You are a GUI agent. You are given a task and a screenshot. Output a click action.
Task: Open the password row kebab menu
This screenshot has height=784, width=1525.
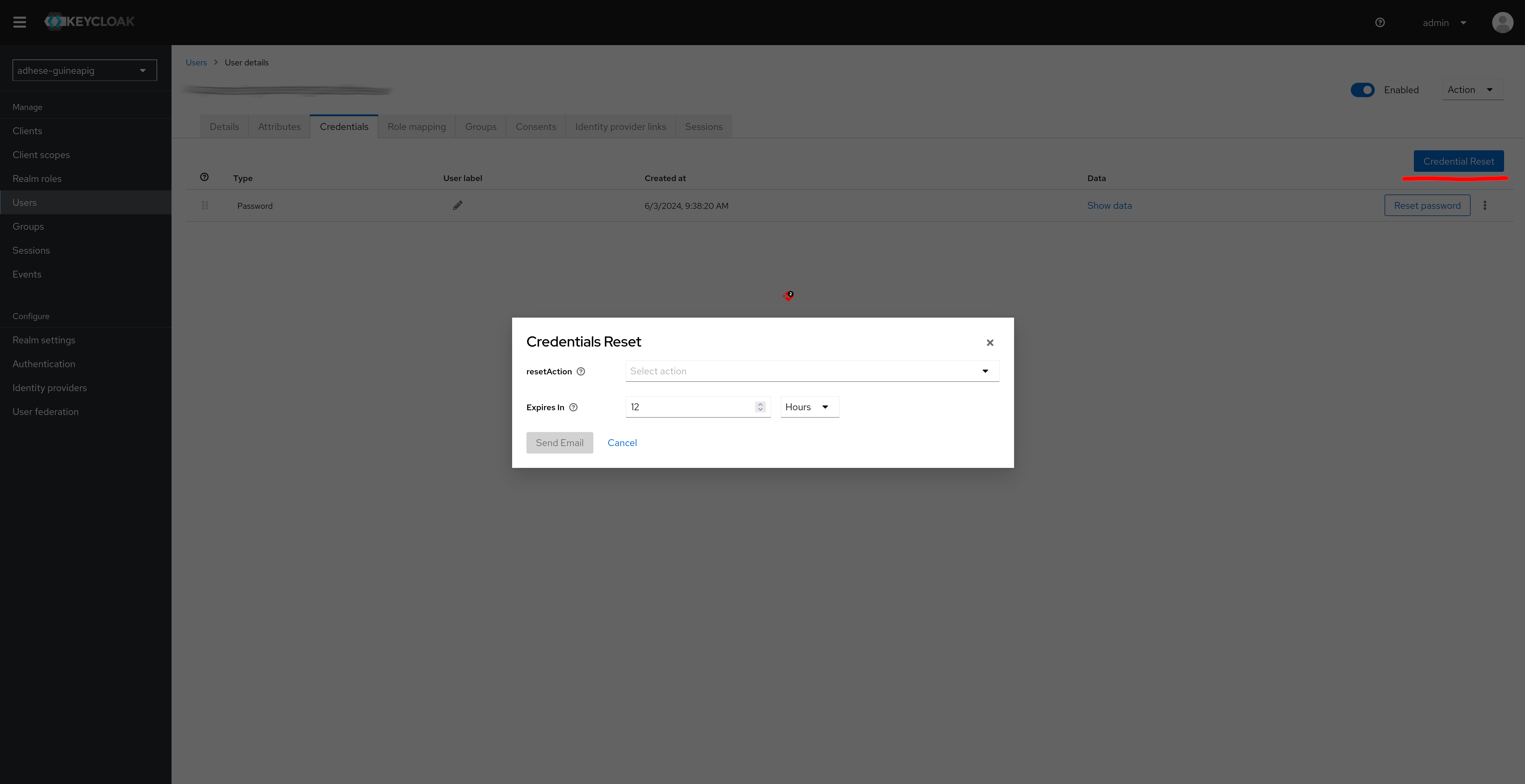(1485, 206)
